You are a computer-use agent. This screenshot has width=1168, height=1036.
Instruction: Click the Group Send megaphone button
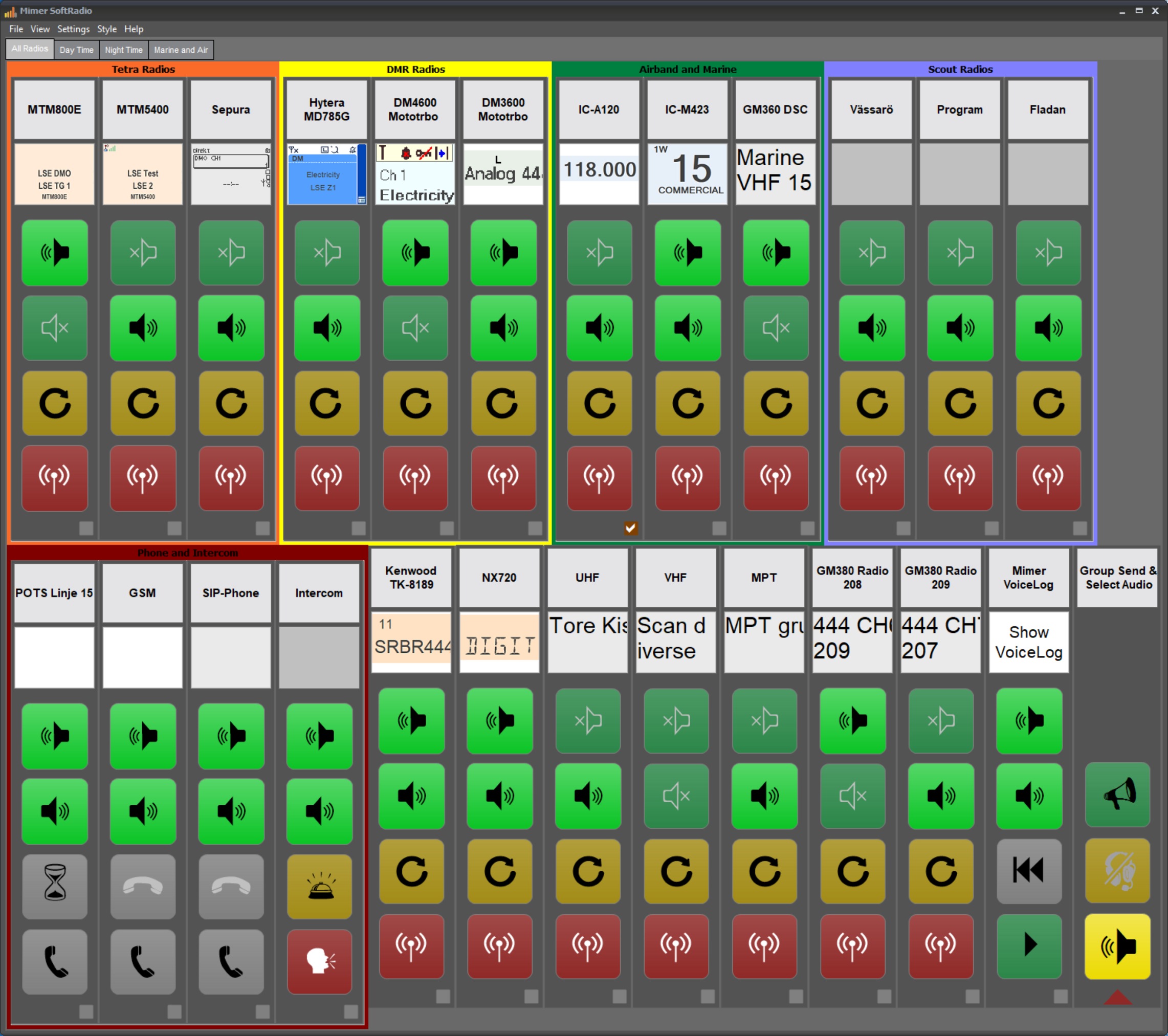click(x=1118, y=795)
